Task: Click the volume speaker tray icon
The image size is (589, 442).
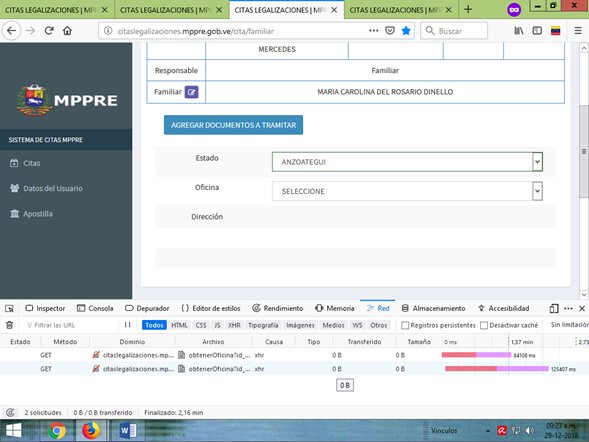Action: pyautogui.click(x=529, y=430)
